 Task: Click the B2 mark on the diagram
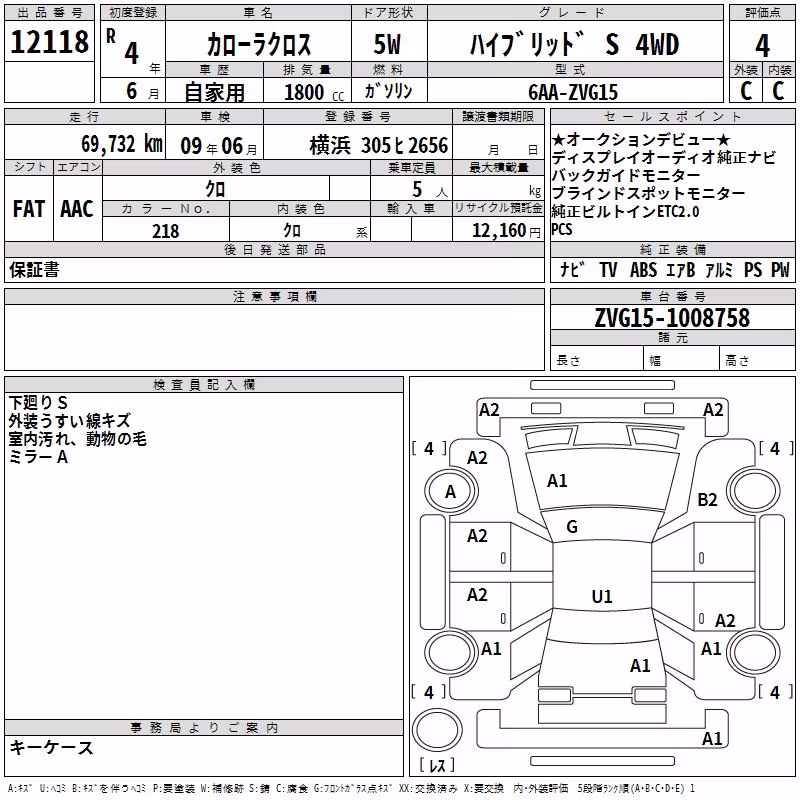pos(707,499)
